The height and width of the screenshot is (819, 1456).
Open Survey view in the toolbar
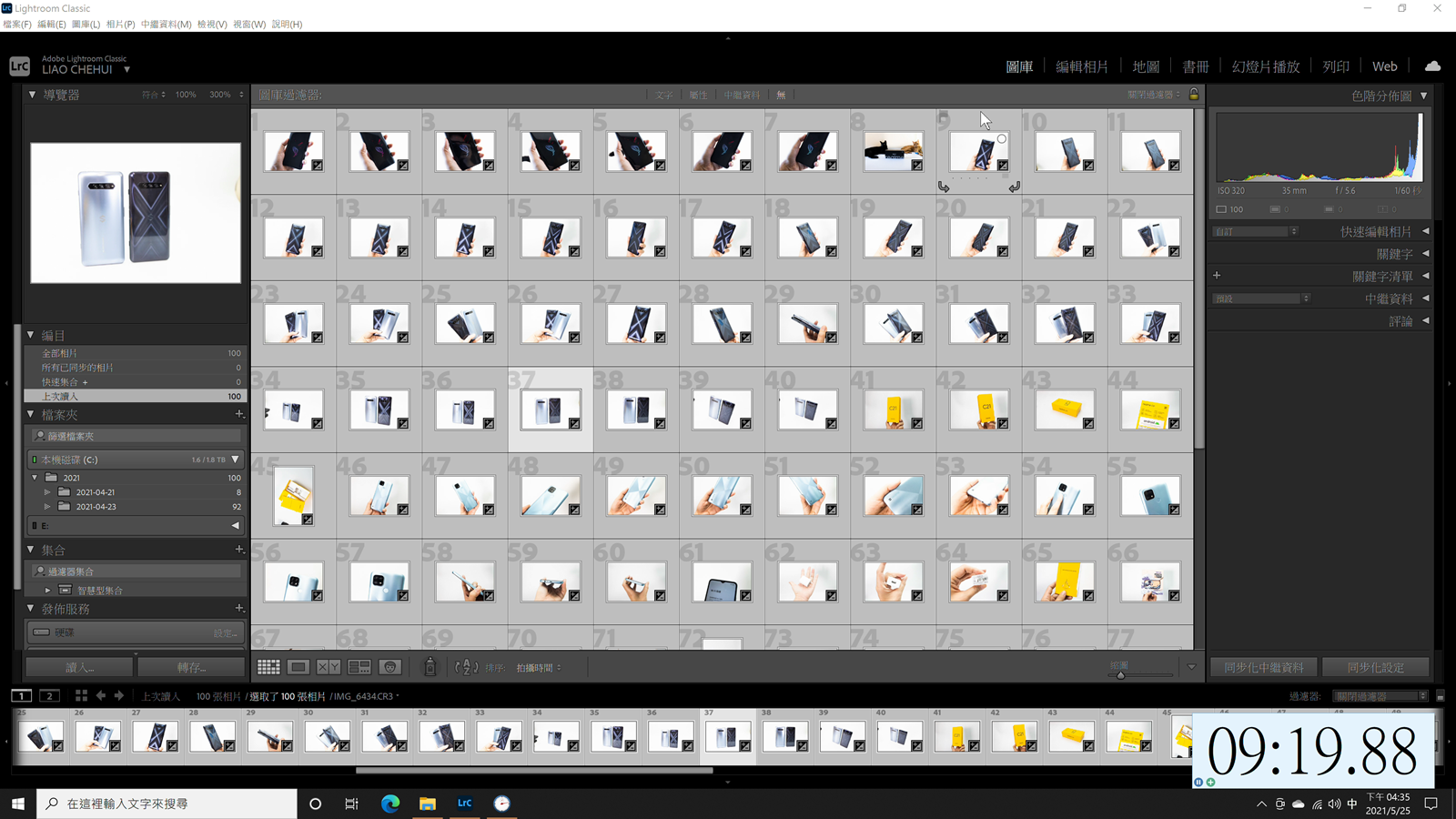359,667
